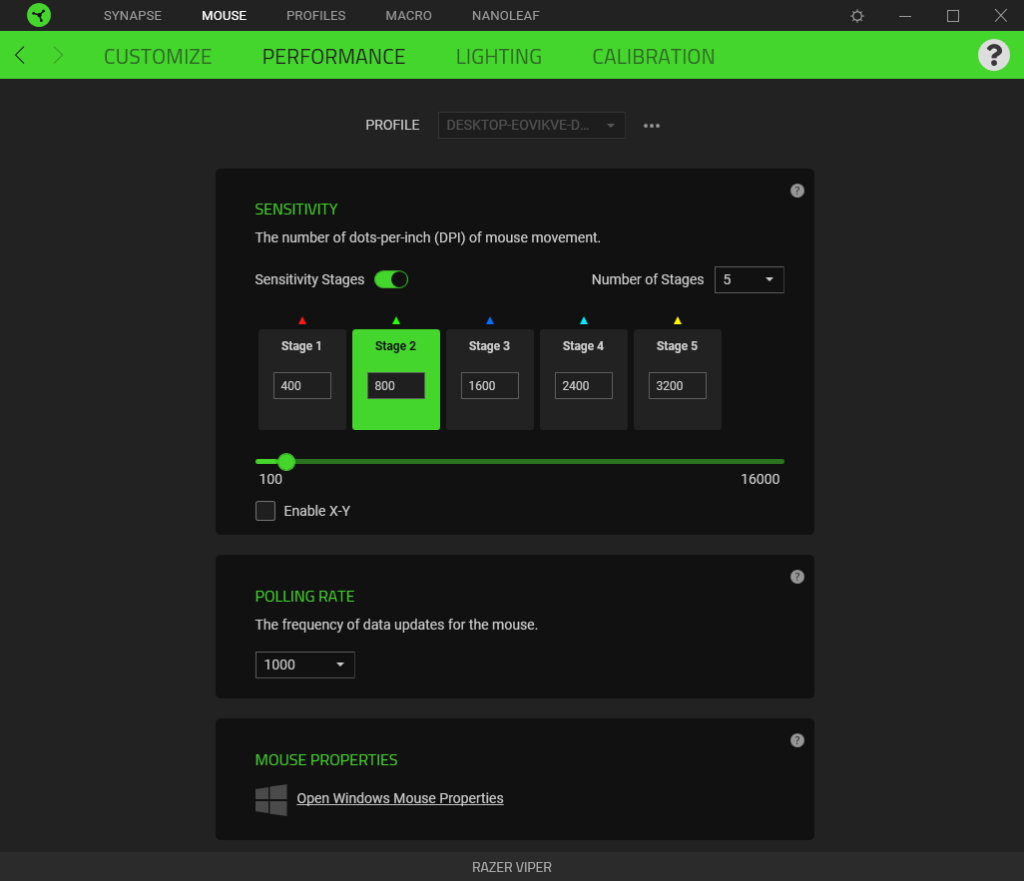Open profile options three-dots menu
Image resolution: width=1024 pixels, height=881 pixels.
[x=651, y=125]
